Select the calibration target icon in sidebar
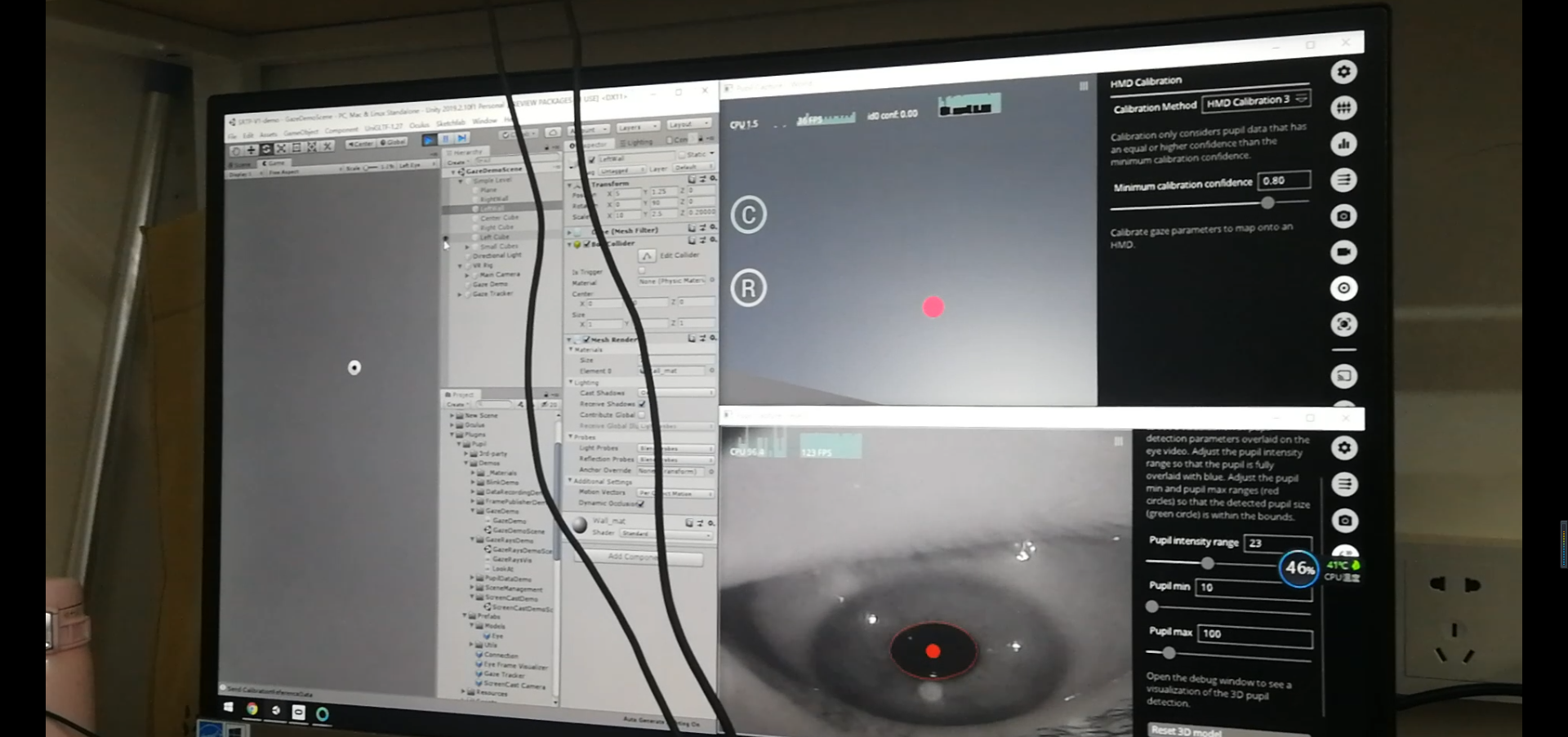 click(x=1343, y=288)
